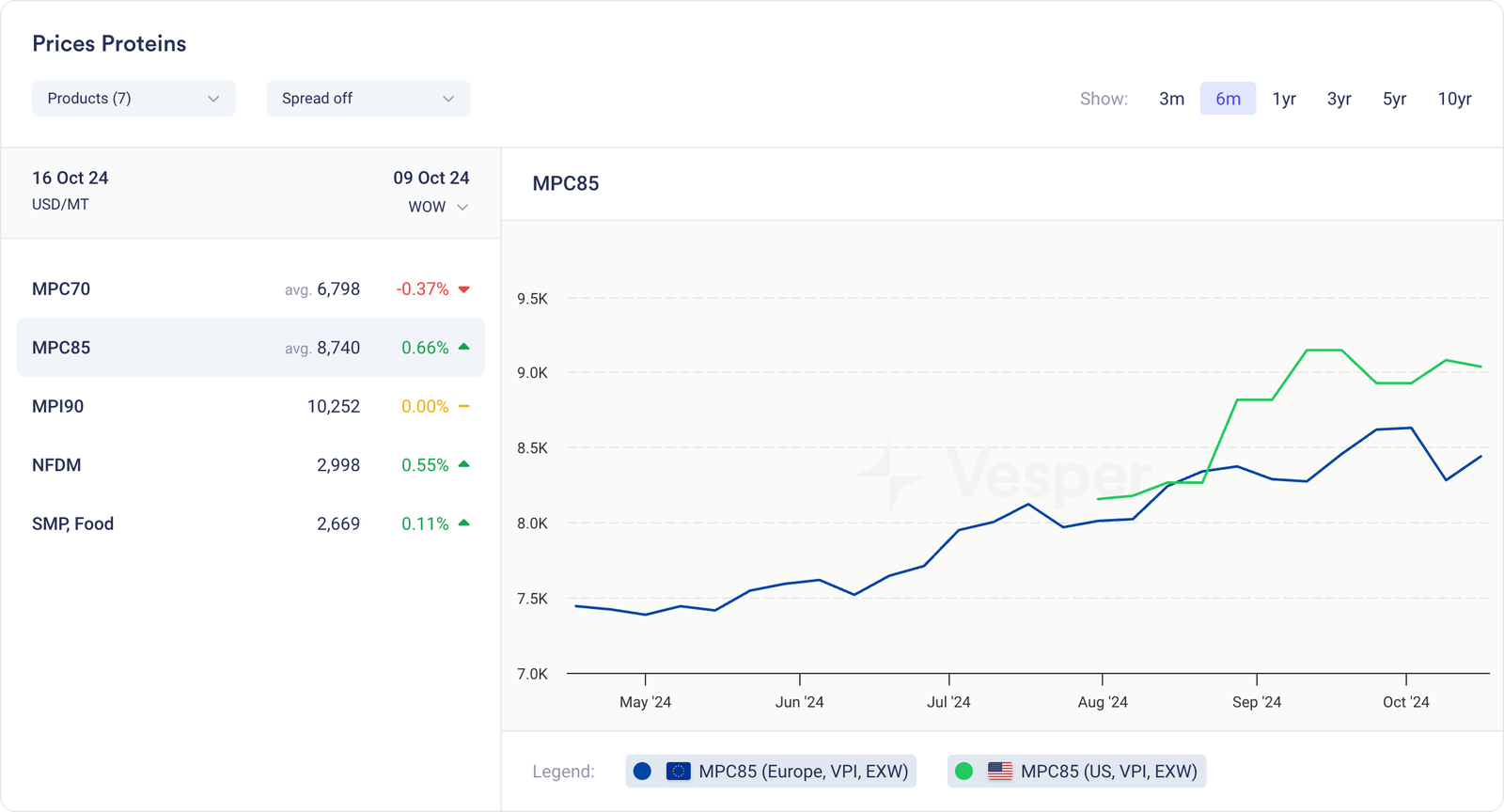The width and height of the screenshot is (1504, 812).
Task: Open the WOW comparison period dropdown
Action: coord(437,207)
